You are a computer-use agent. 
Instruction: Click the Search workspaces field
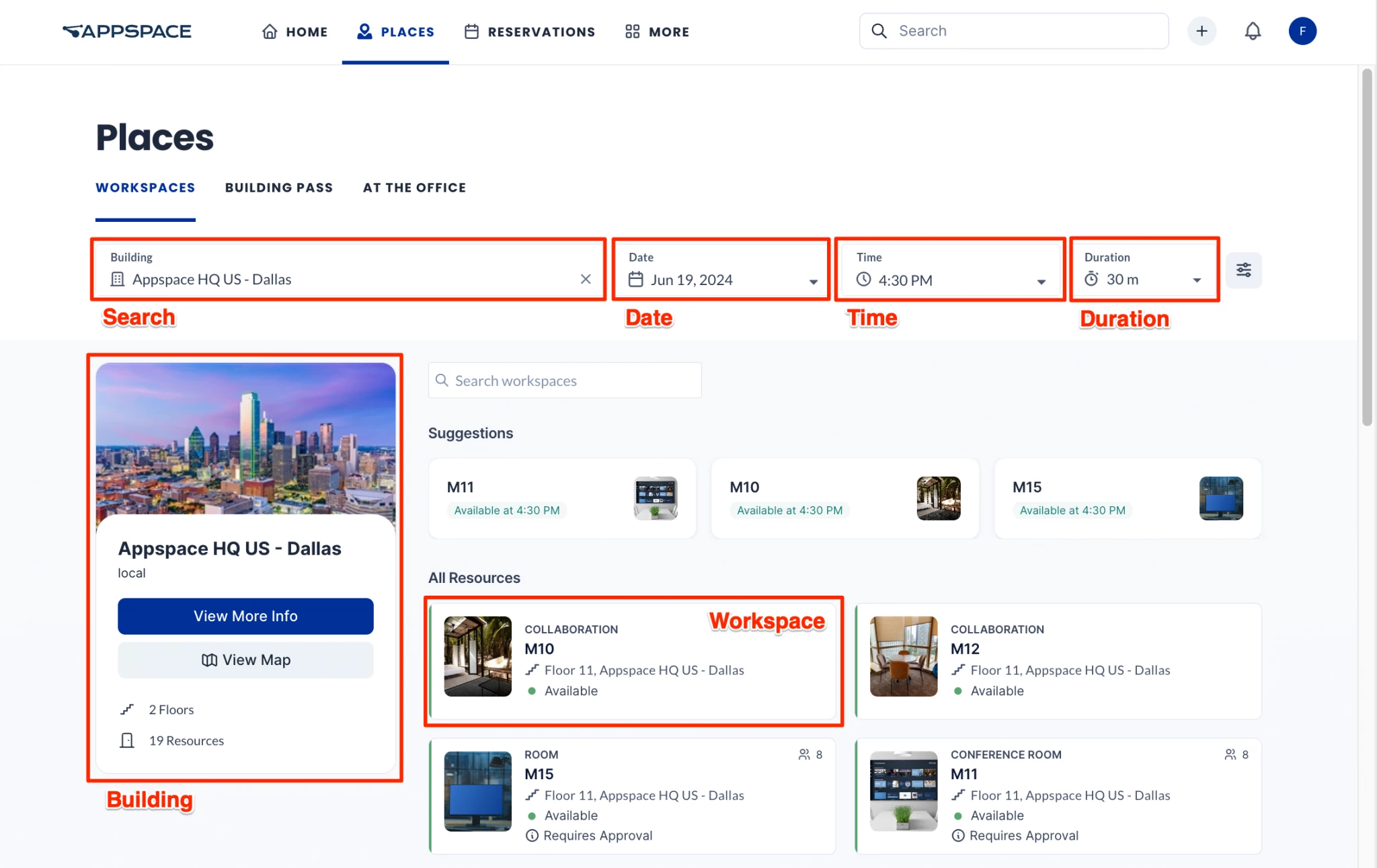pos(565,381)
